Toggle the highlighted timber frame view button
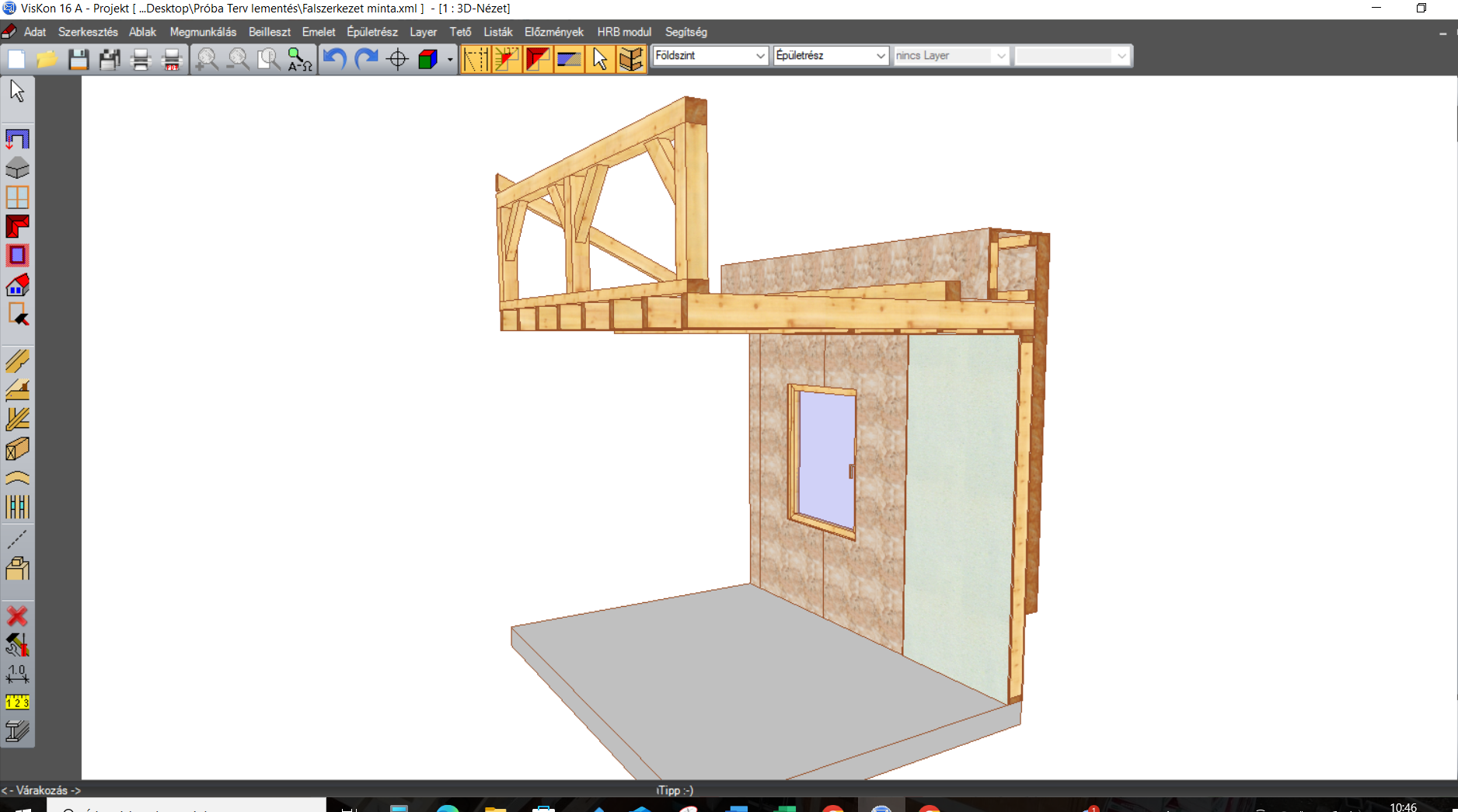Image resolution: width=1458 pixels, height=812 pixels. point(631,59)
